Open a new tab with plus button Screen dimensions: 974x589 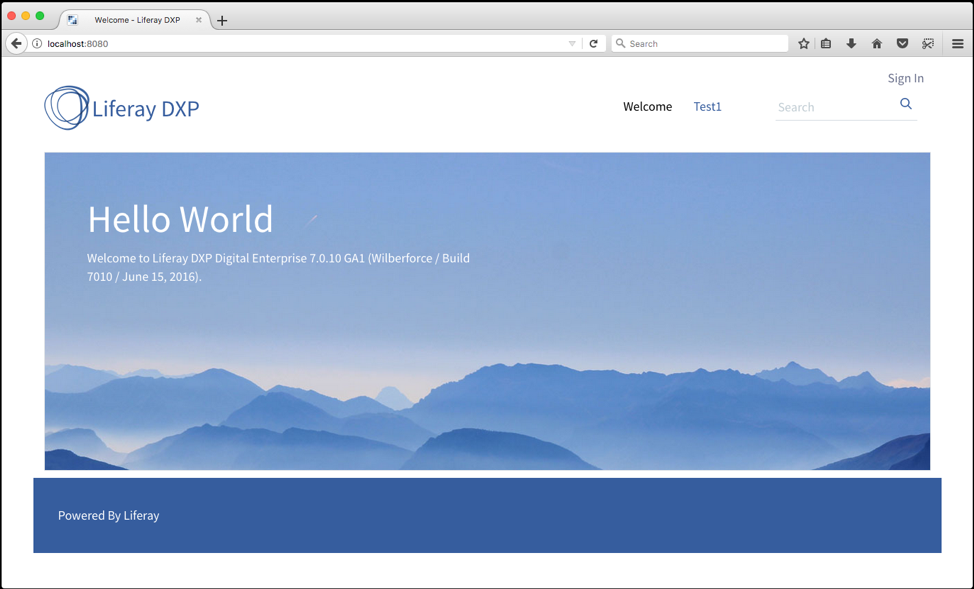(222, 21)
